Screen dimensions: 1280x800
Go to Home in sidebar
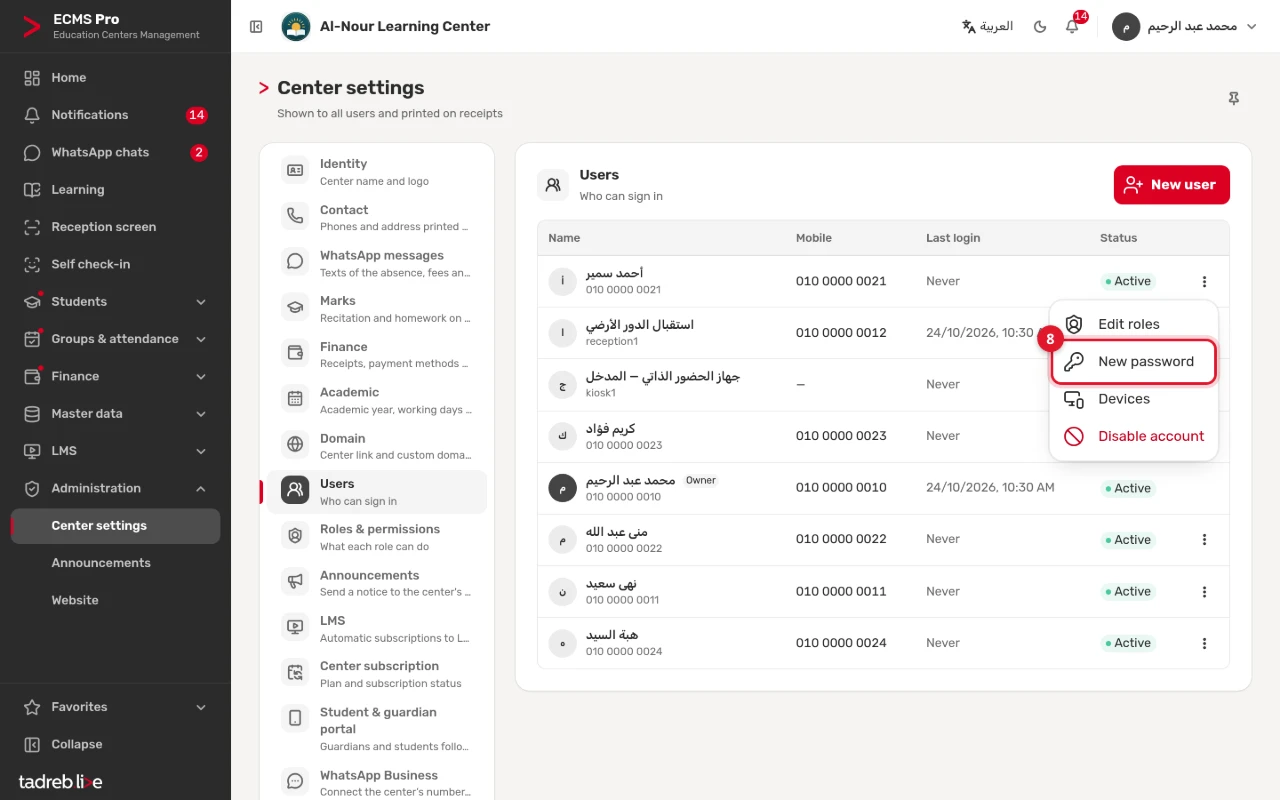(x=115, y=77)
